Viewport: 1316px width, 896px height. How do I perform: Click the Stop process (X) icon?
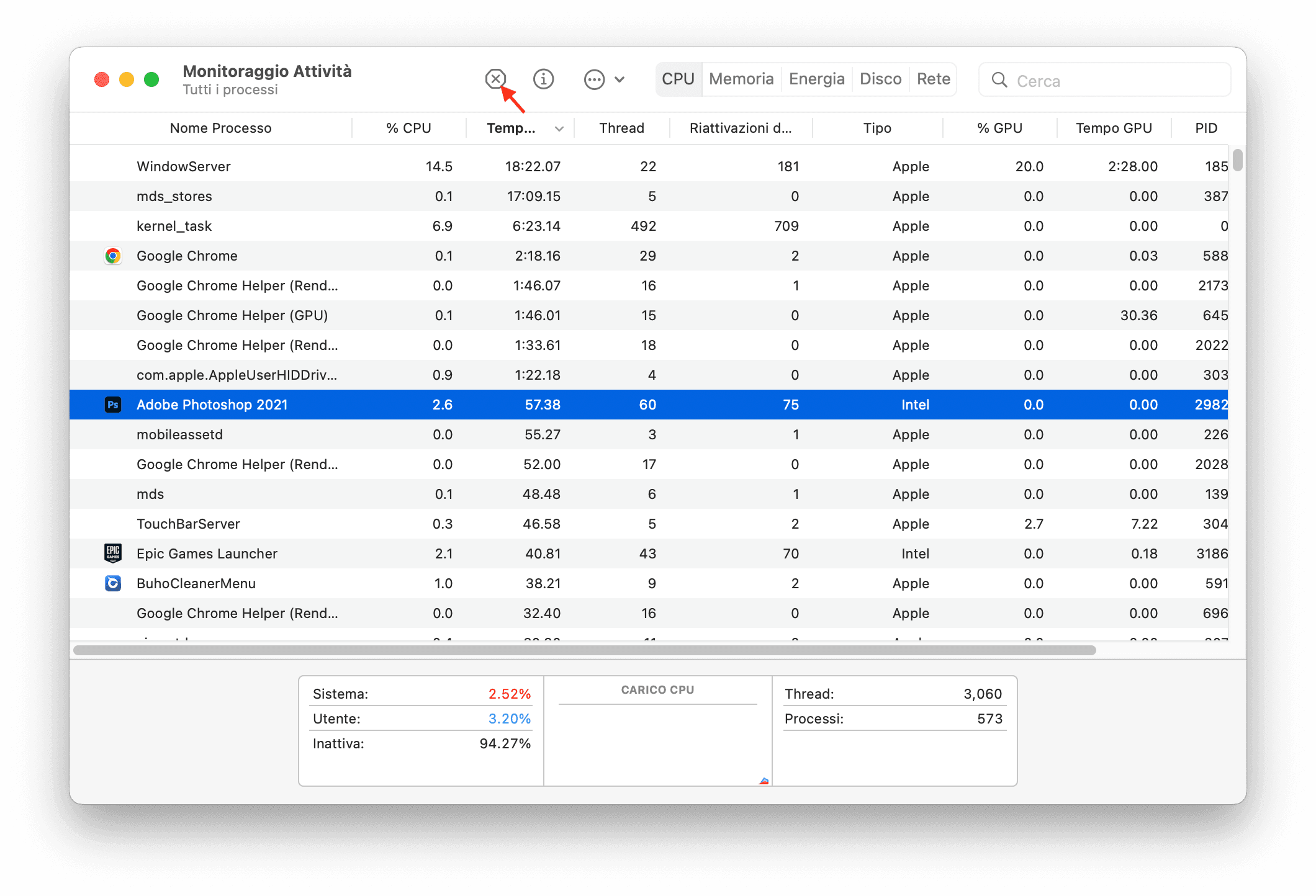(495, 79)
